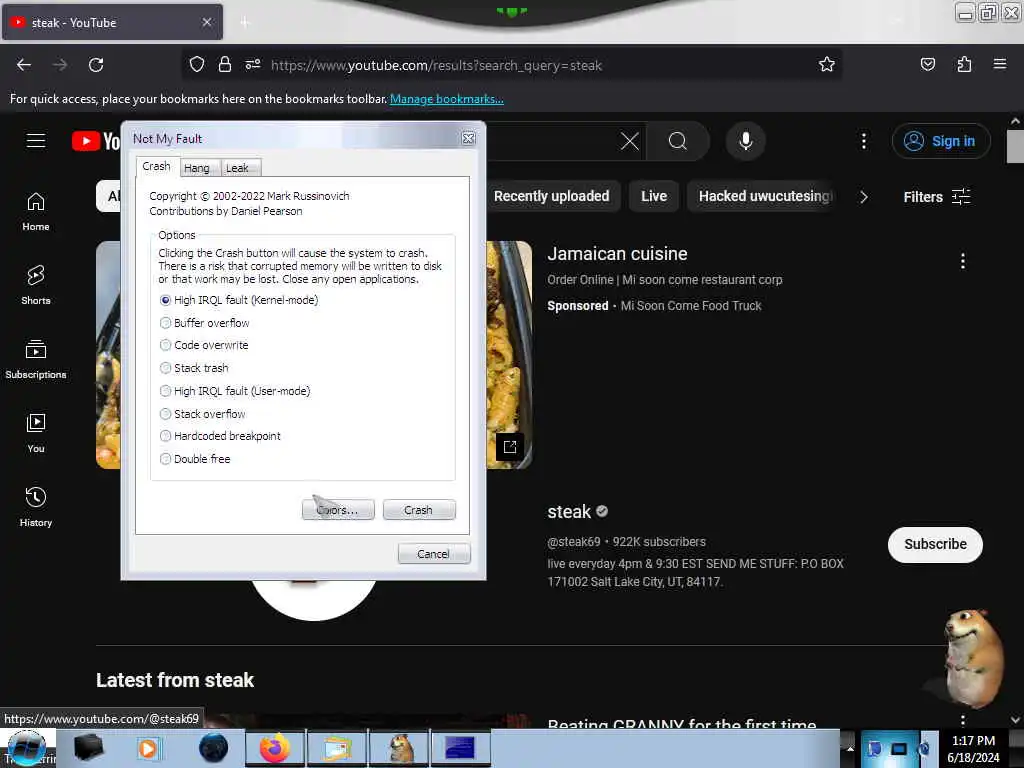Open the Pocket save icon
Viewport: 1024px width, 768px height.
(927, 65)
